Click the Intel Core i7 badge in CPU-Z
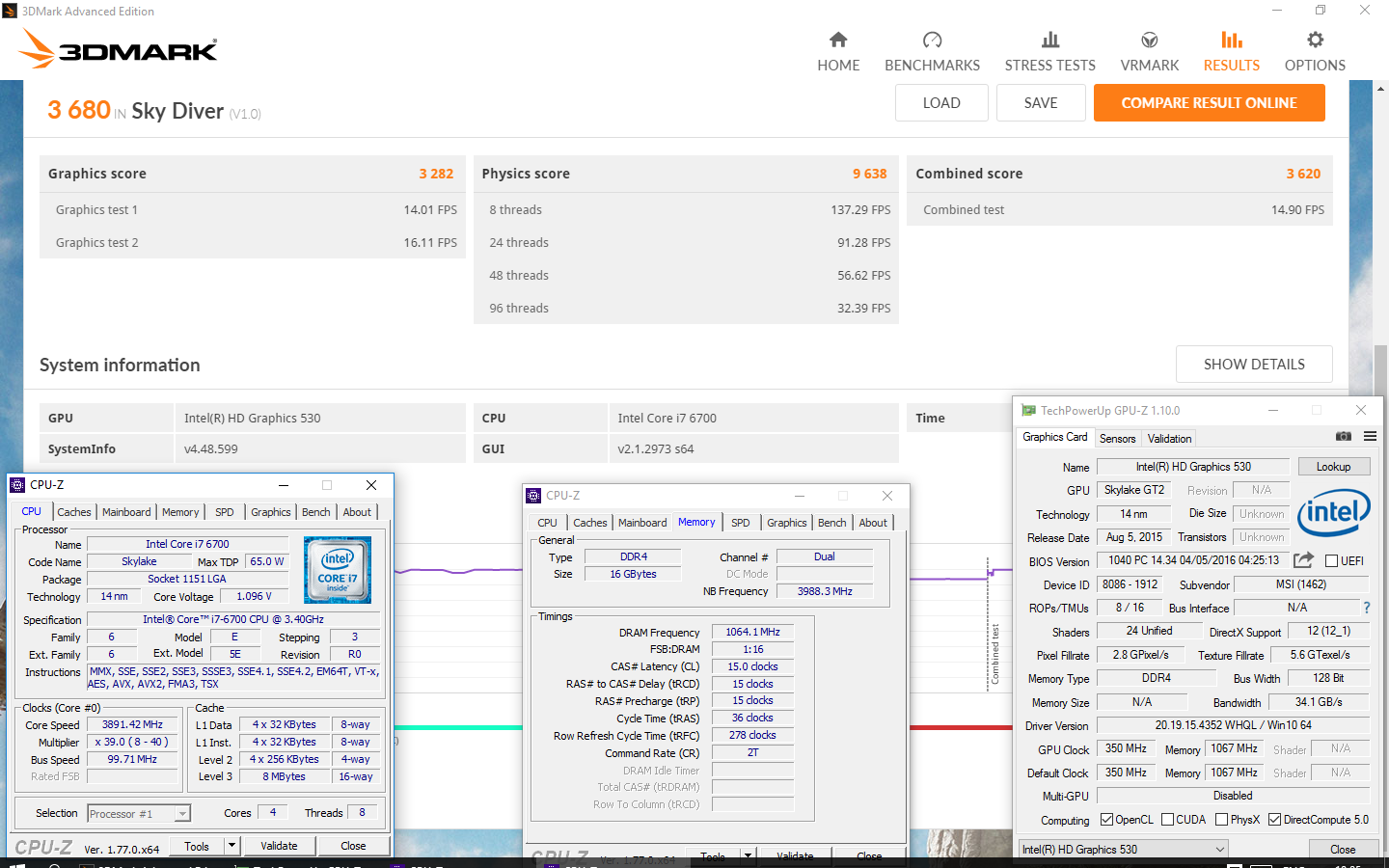 click(338, 570)
